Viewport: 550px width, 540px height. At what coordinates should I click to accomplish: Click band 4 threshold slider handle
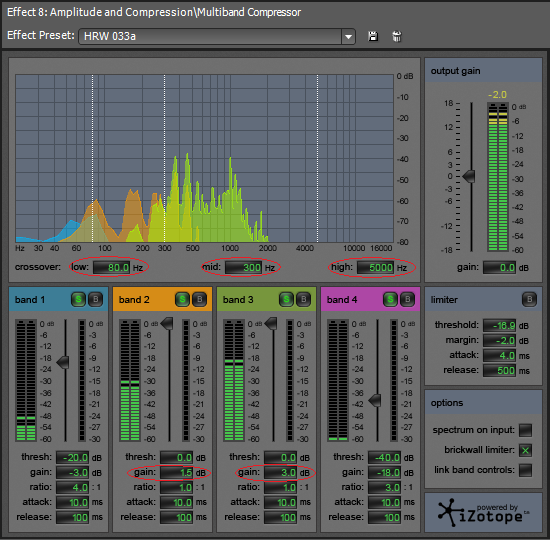(x=375, y=400)
